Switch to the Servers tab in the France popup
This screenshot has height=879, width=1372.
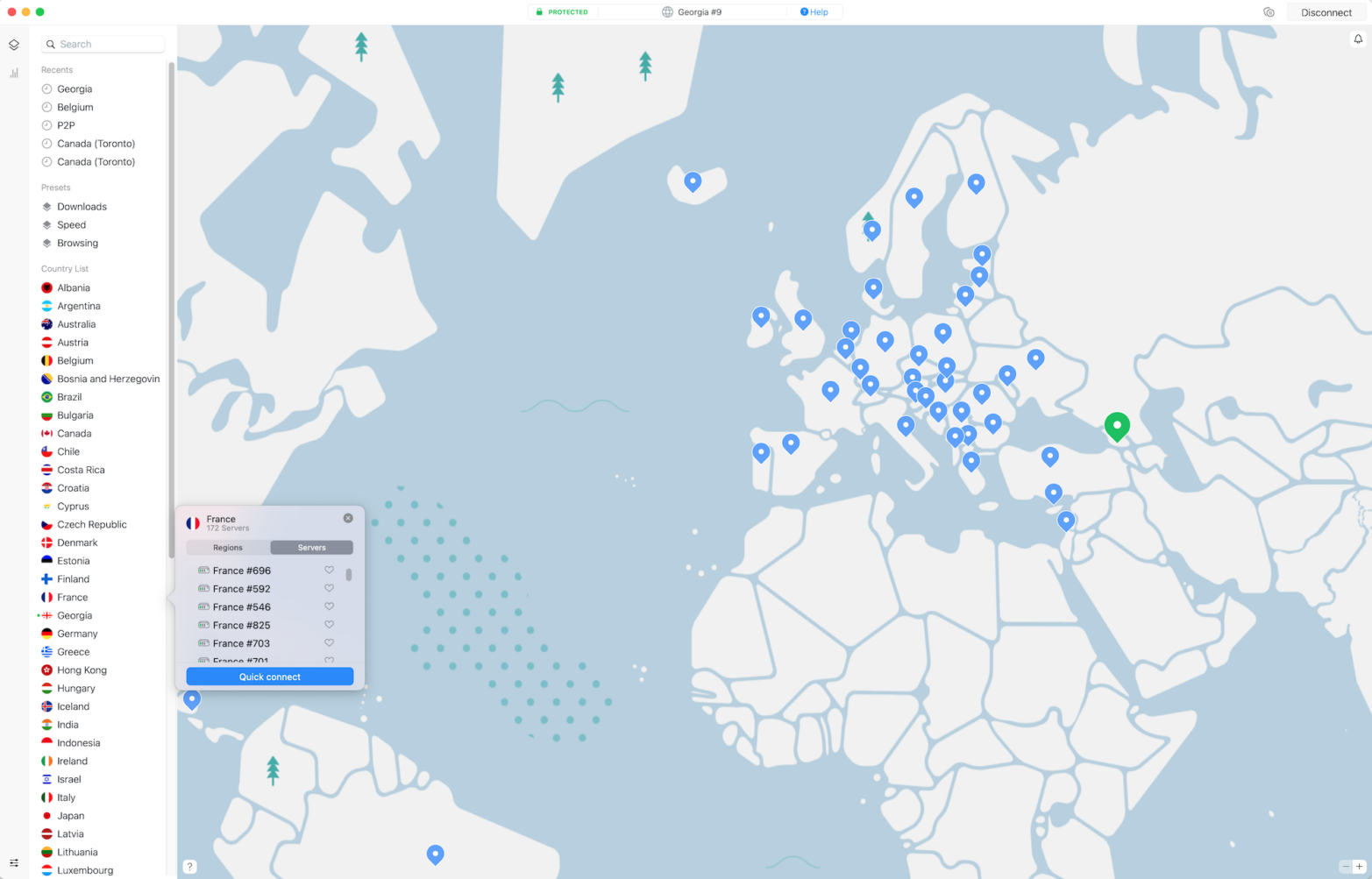(311, 547)
